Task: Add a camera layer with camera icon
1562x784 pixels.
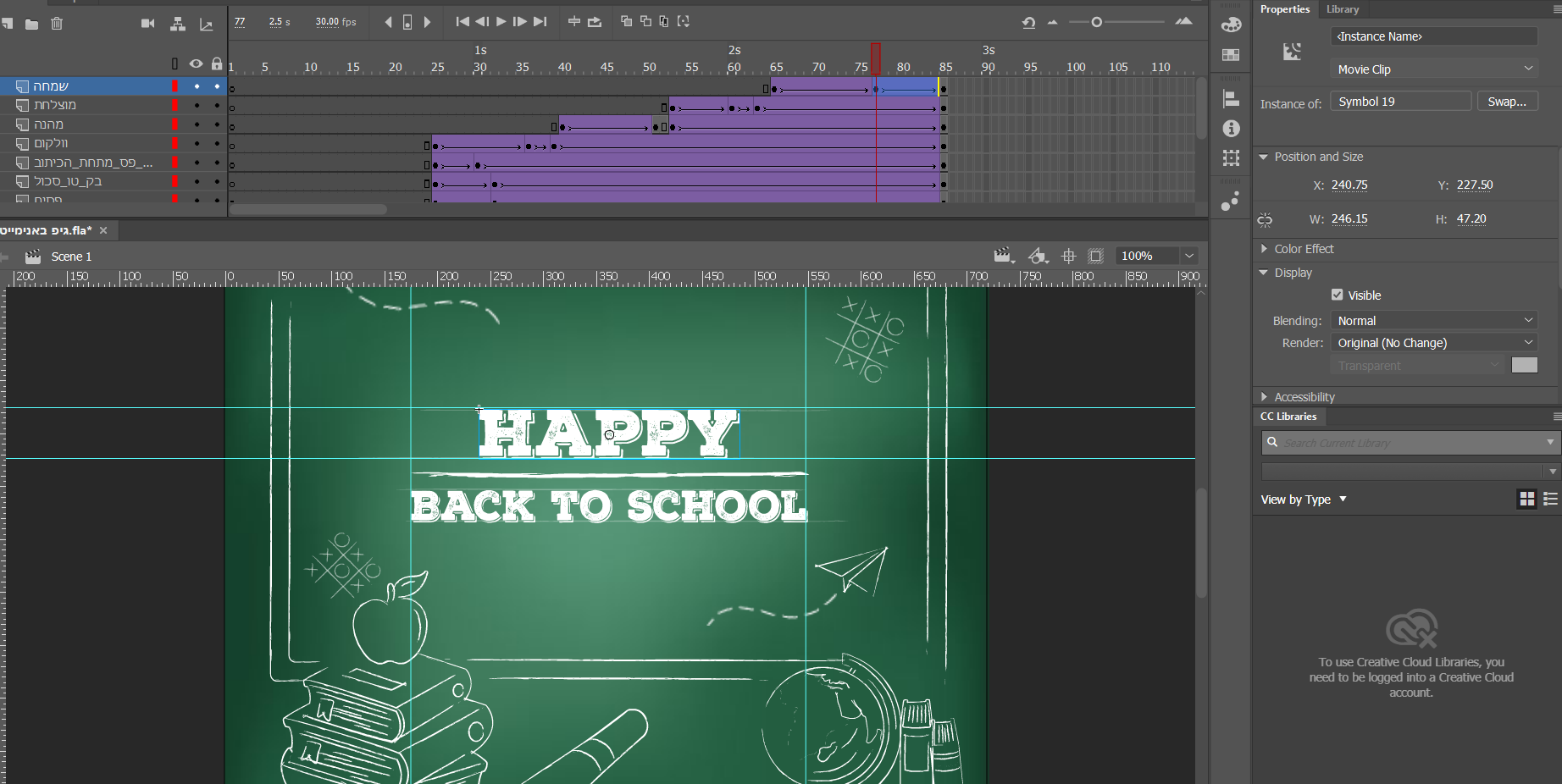Action: (147, 24)
